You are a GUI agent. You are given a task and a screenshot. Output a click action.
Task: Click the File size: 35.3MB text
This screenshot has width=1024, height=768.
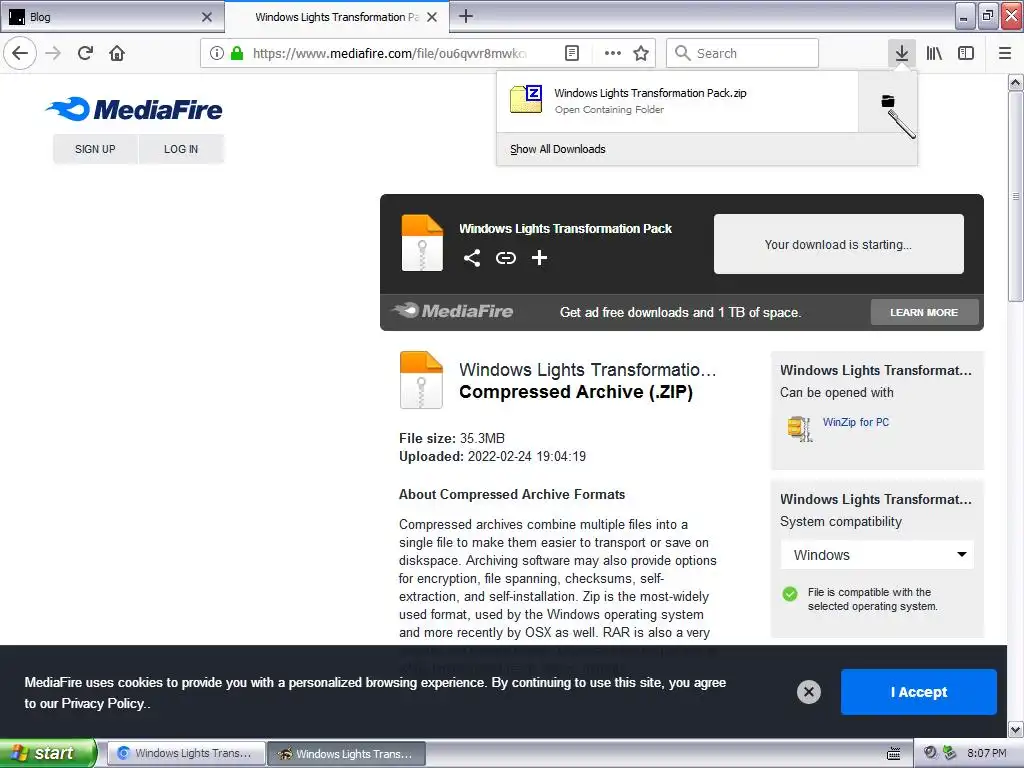point(452,438)
